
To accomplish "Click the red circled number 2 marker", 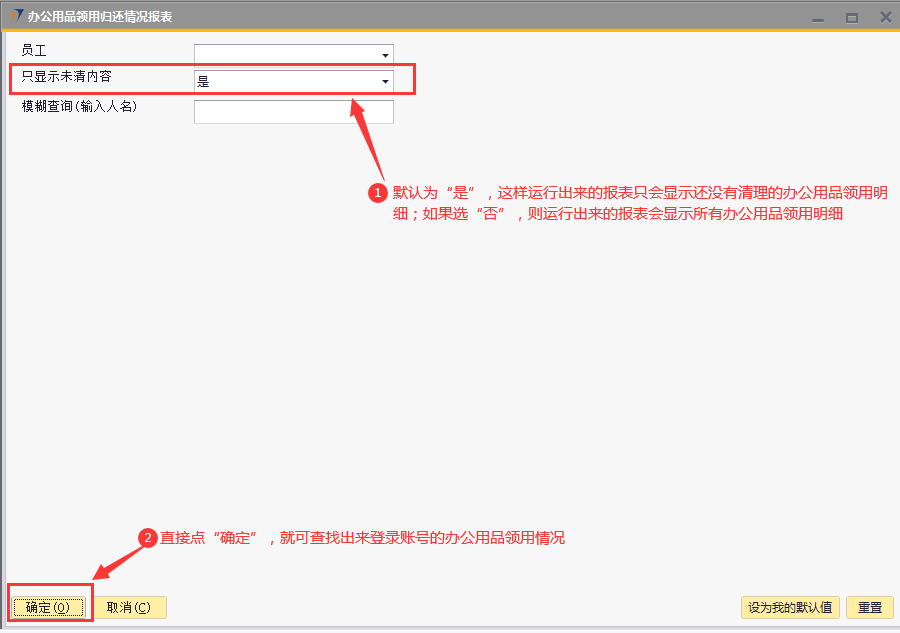I will [148, 538].
